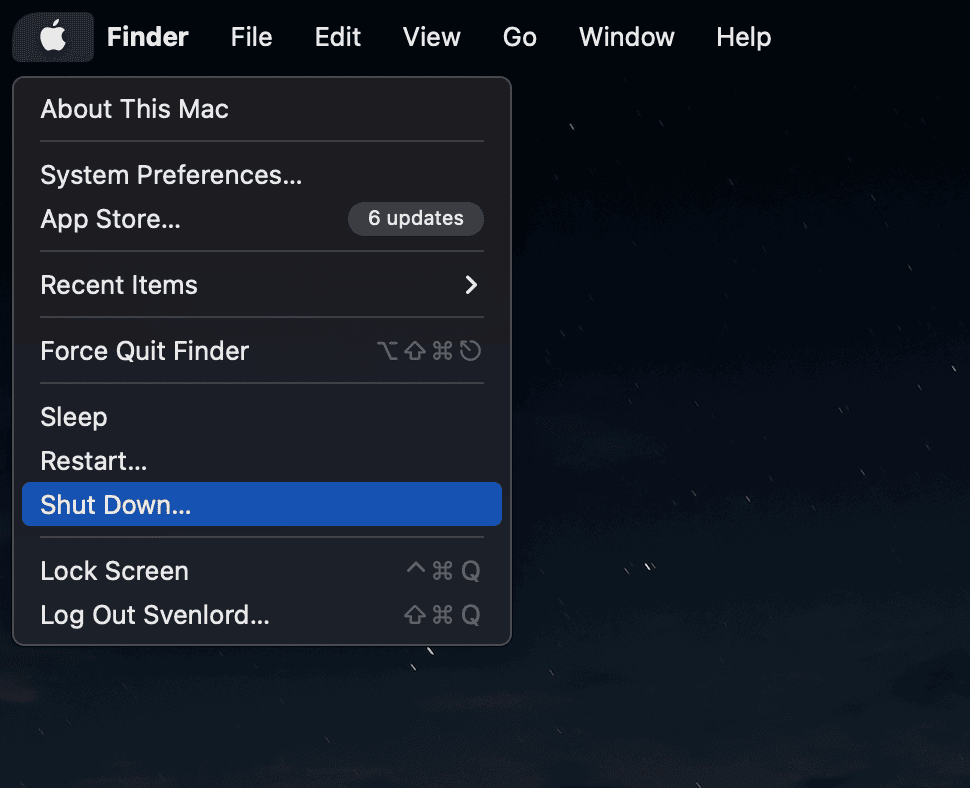Open the Finder menu in menu bar
This screenshot has width=970, height=788.
(x=147, y=37)
